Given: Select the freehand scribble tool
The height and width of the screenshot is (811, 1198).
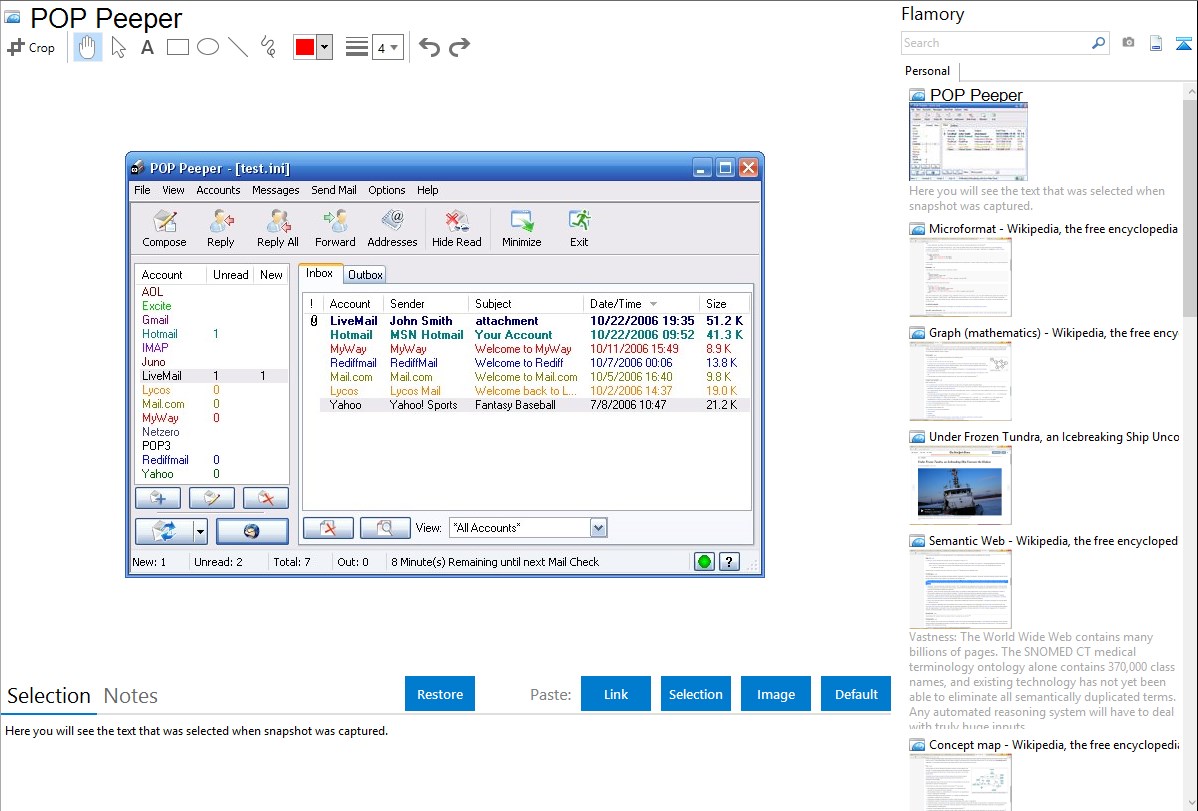Looking at the screenshot, I should (x=268, y=47).
